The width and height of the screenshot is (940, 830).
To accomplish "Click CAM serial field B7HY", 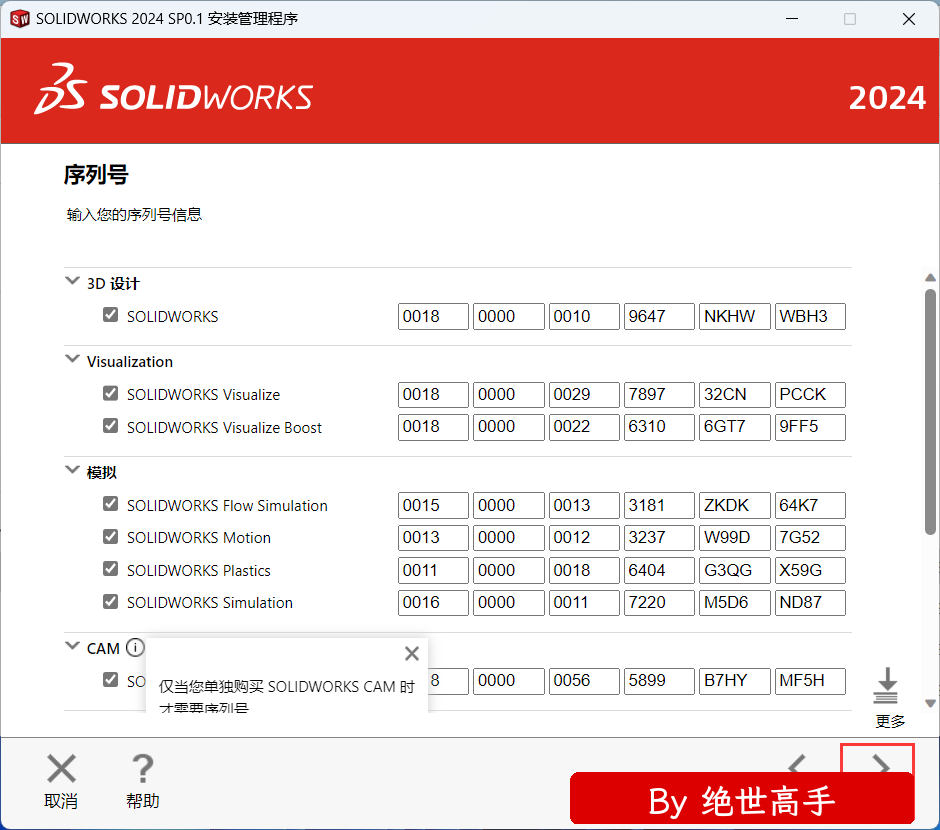I will 734,681.
